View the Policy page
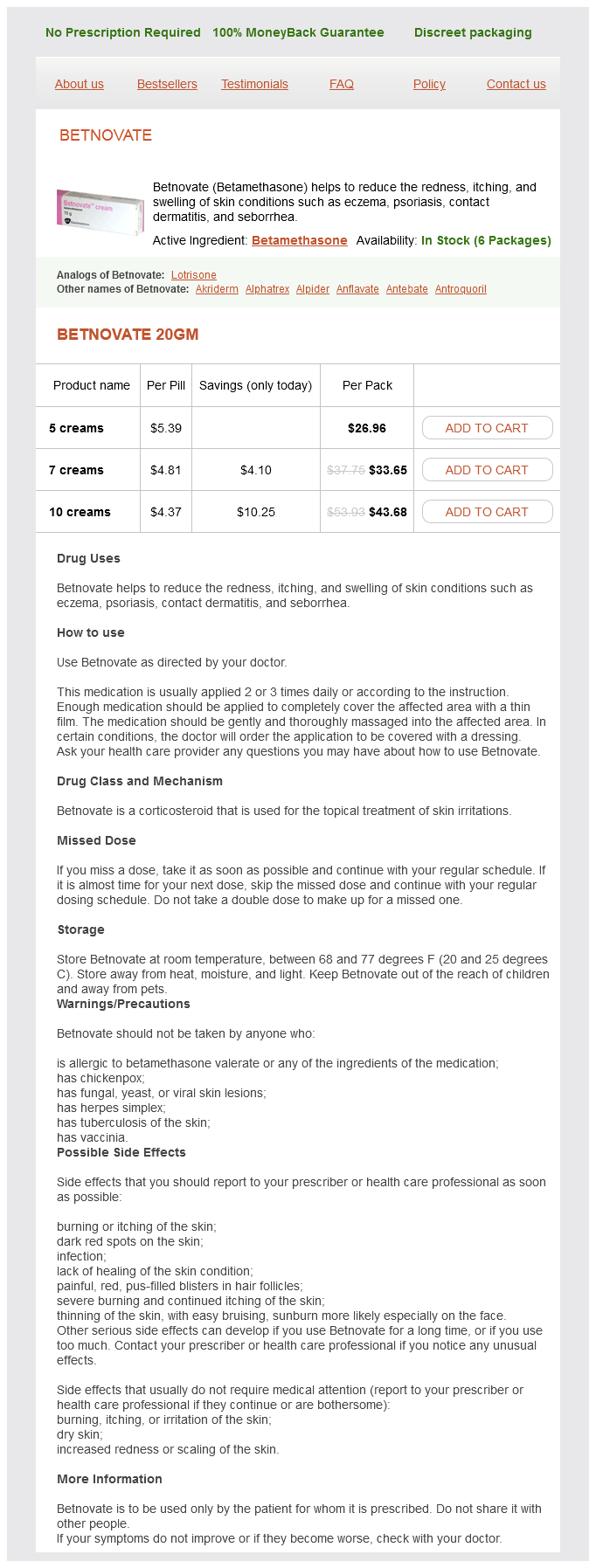This screenshot has height=1568, width=596. tap(429, 84)
